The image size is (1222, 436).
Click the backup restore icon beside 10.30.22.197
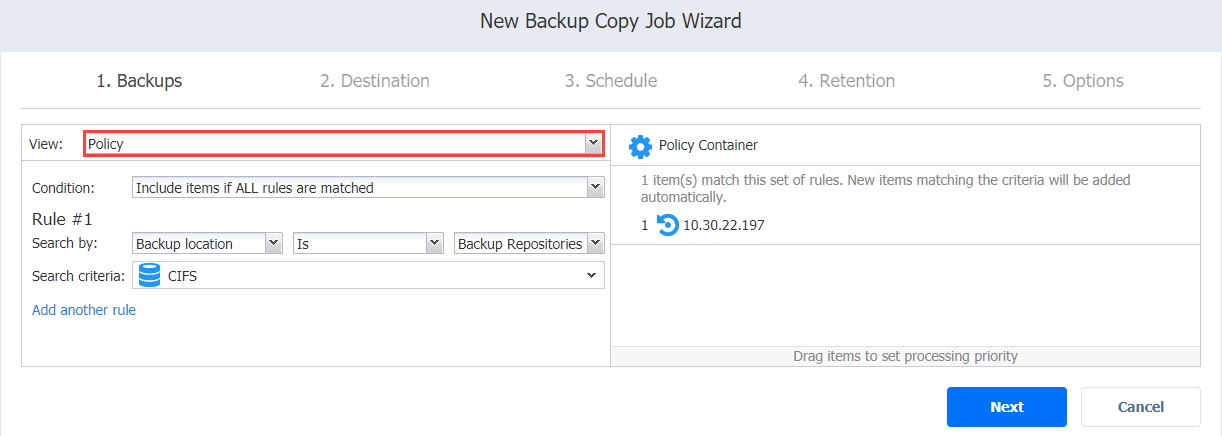668,225
